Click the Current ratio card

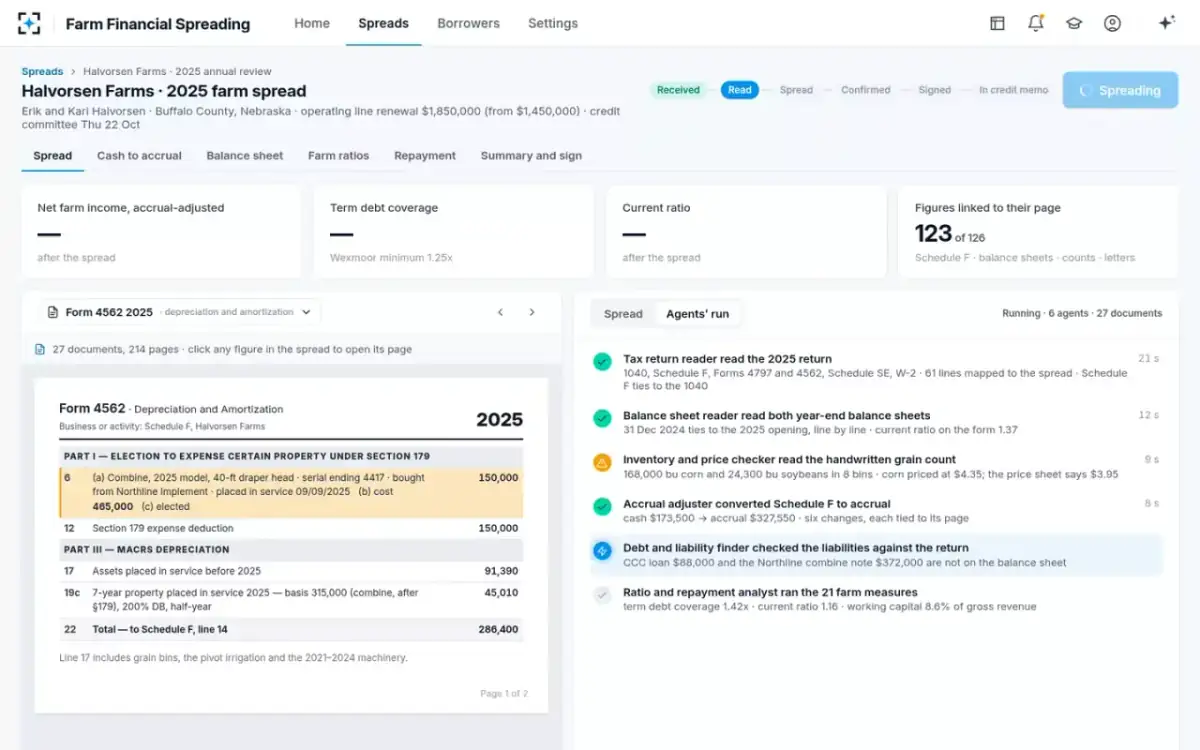[x=746, y=231]
